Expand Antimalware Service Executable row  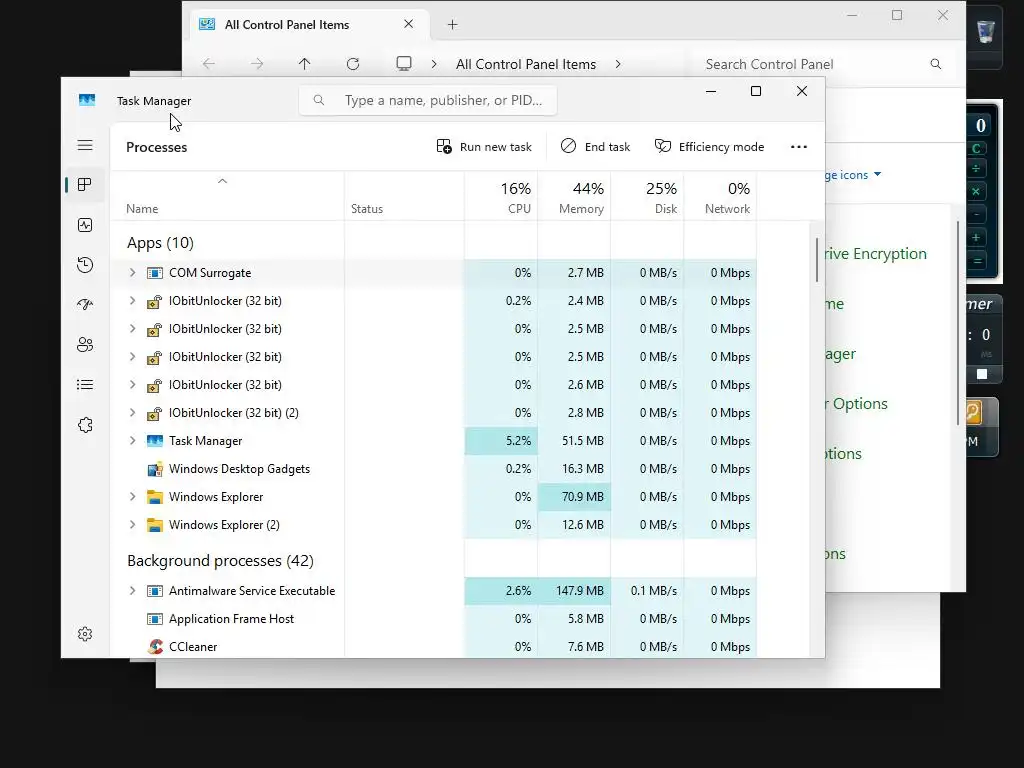pos(133,591)
